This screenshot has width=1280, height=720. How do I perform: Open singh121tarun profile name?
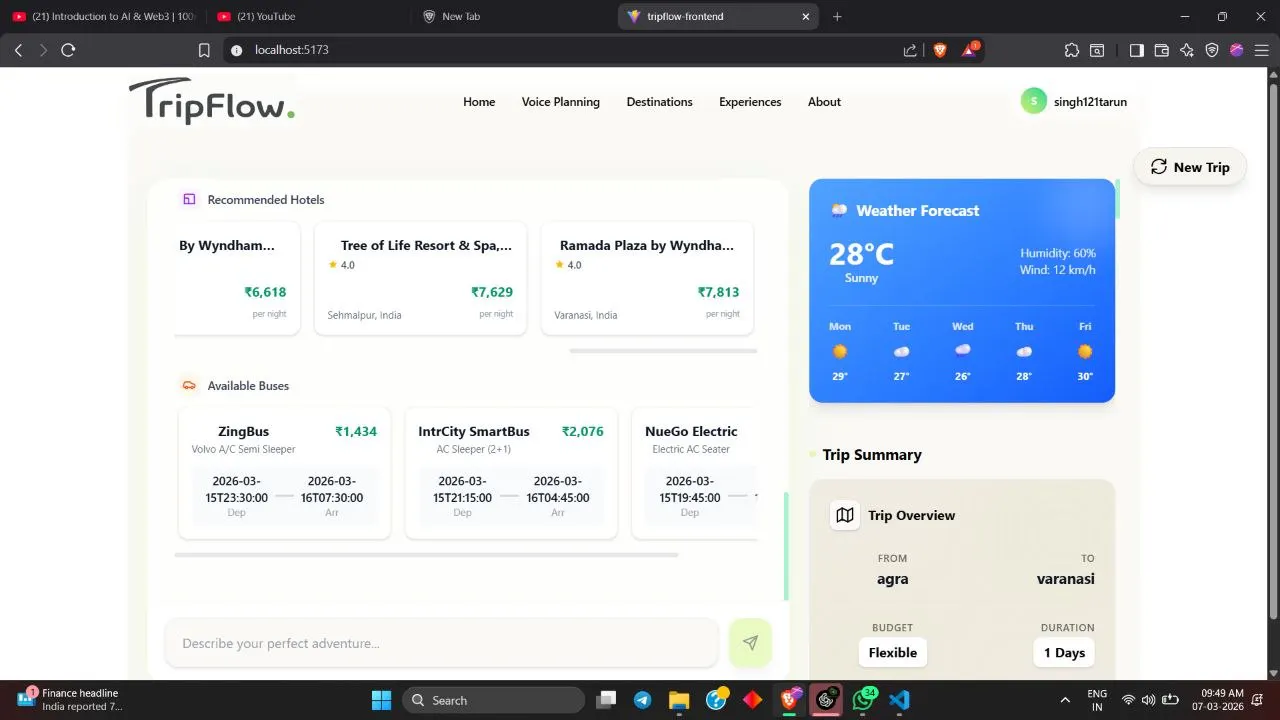pyautogui.click(x=1090, y=102)
